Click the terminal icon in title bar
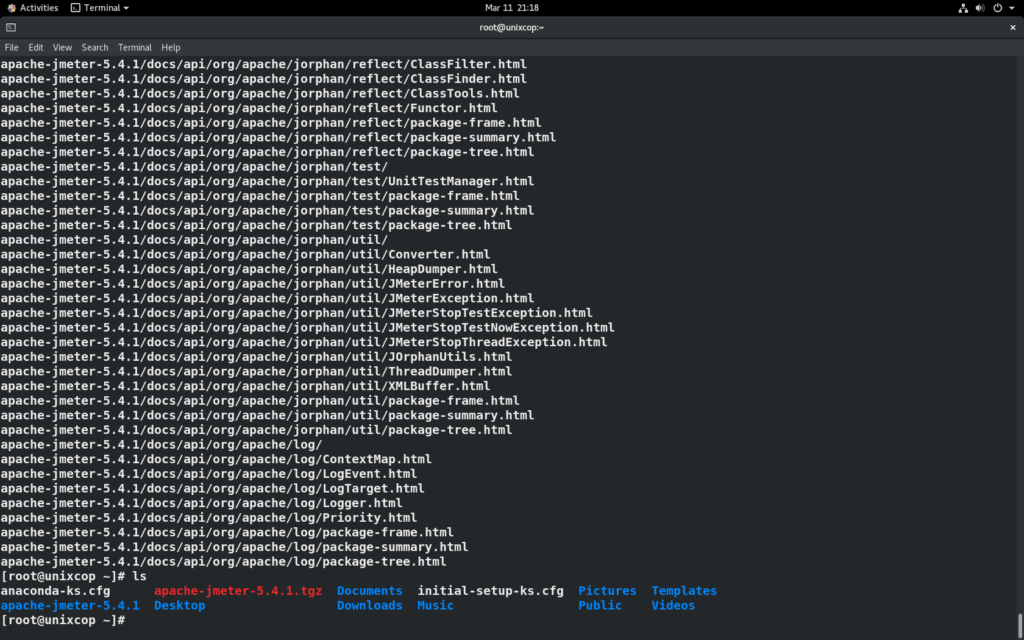This screenshot has height=640, width=1024. 11,27
